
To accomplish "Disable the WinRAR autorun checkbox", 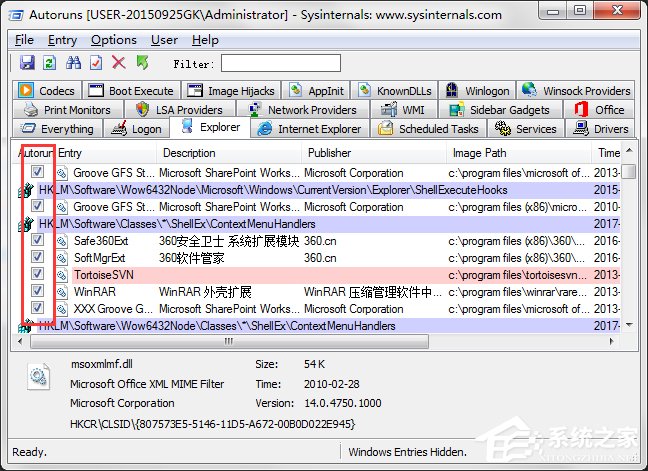I will [x=37, y=291].
